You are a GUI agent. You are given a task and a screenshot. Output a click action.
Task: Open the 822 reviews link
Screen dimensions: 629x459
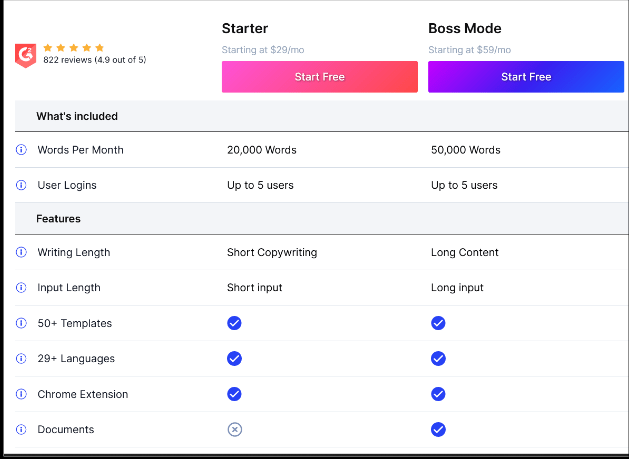95,60
